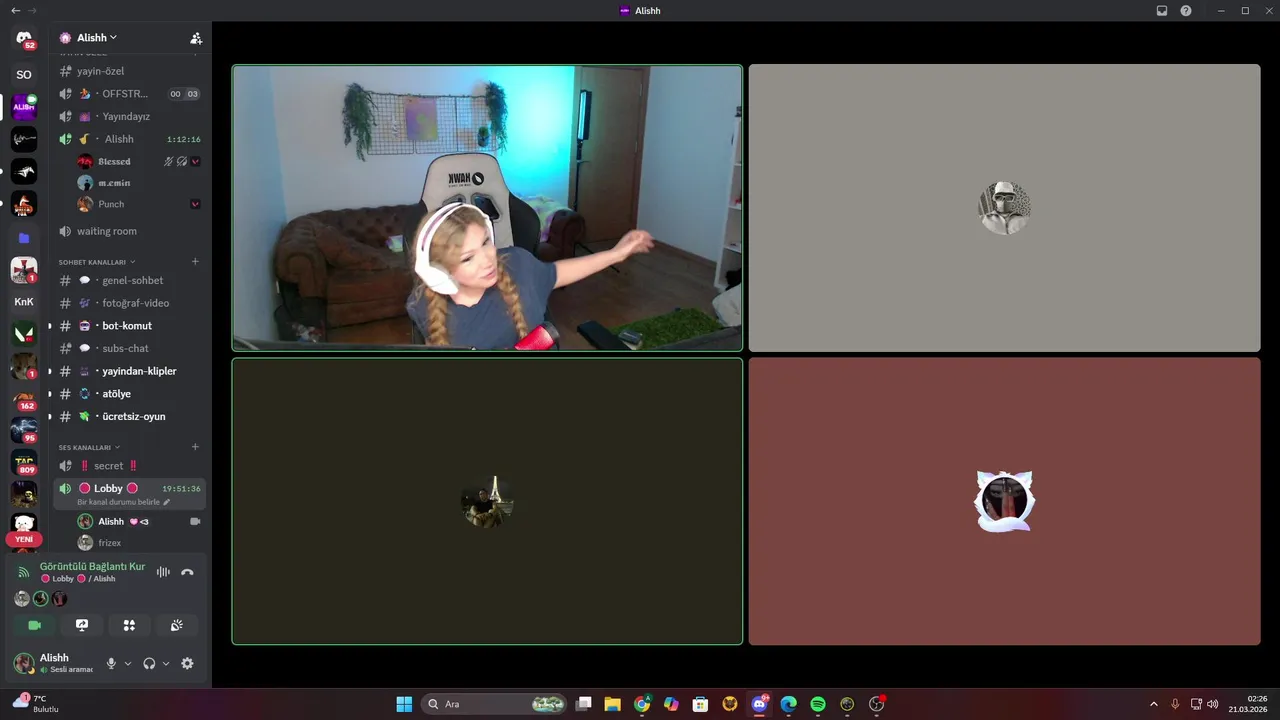Screen dimensions: 1280x720
Task: Open microphone input options chevron
Action: click(127, 663)
